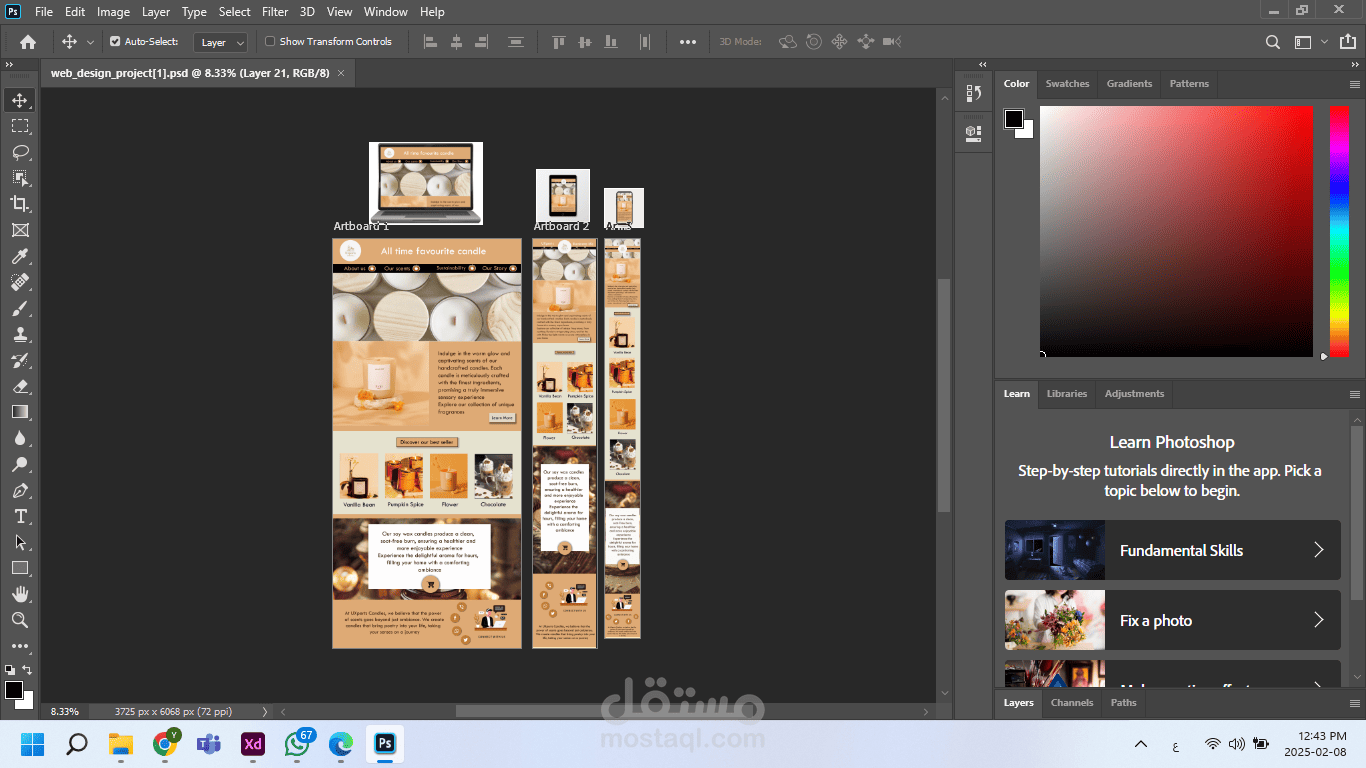This screenshot has width=1366, height=768.
Task: Open the share button in the options bar
Action: (x=1349, y=42)
